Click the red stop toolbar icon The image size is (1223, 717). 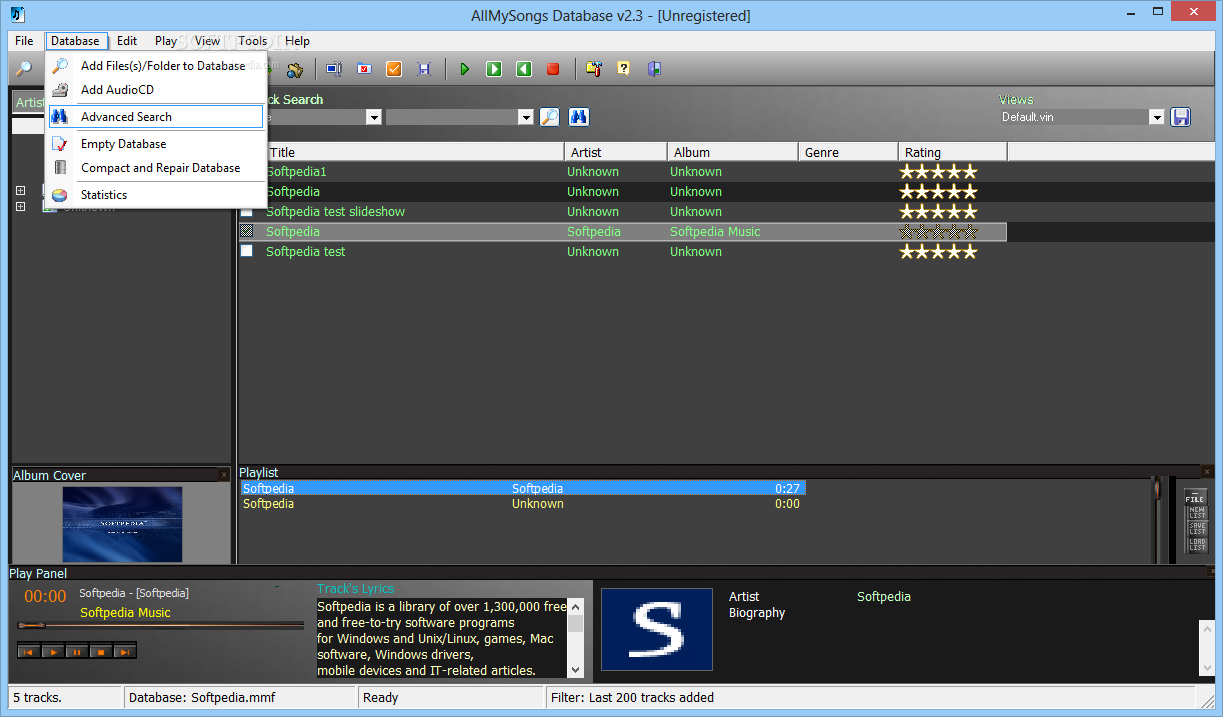553,69
